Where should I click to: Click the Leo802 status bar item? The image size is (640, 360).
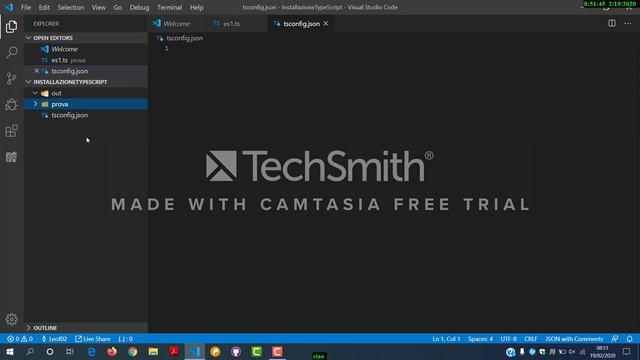pos(54,339)
